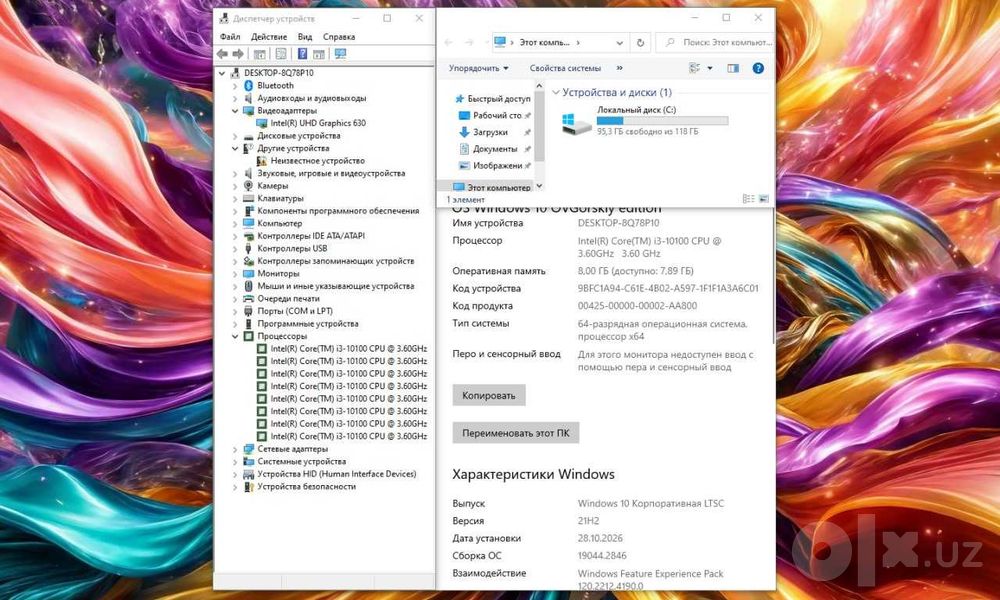Viewport: 1000px width, 600px height.
Task: Open Документы in navigation pane
Action: point(494,149)
